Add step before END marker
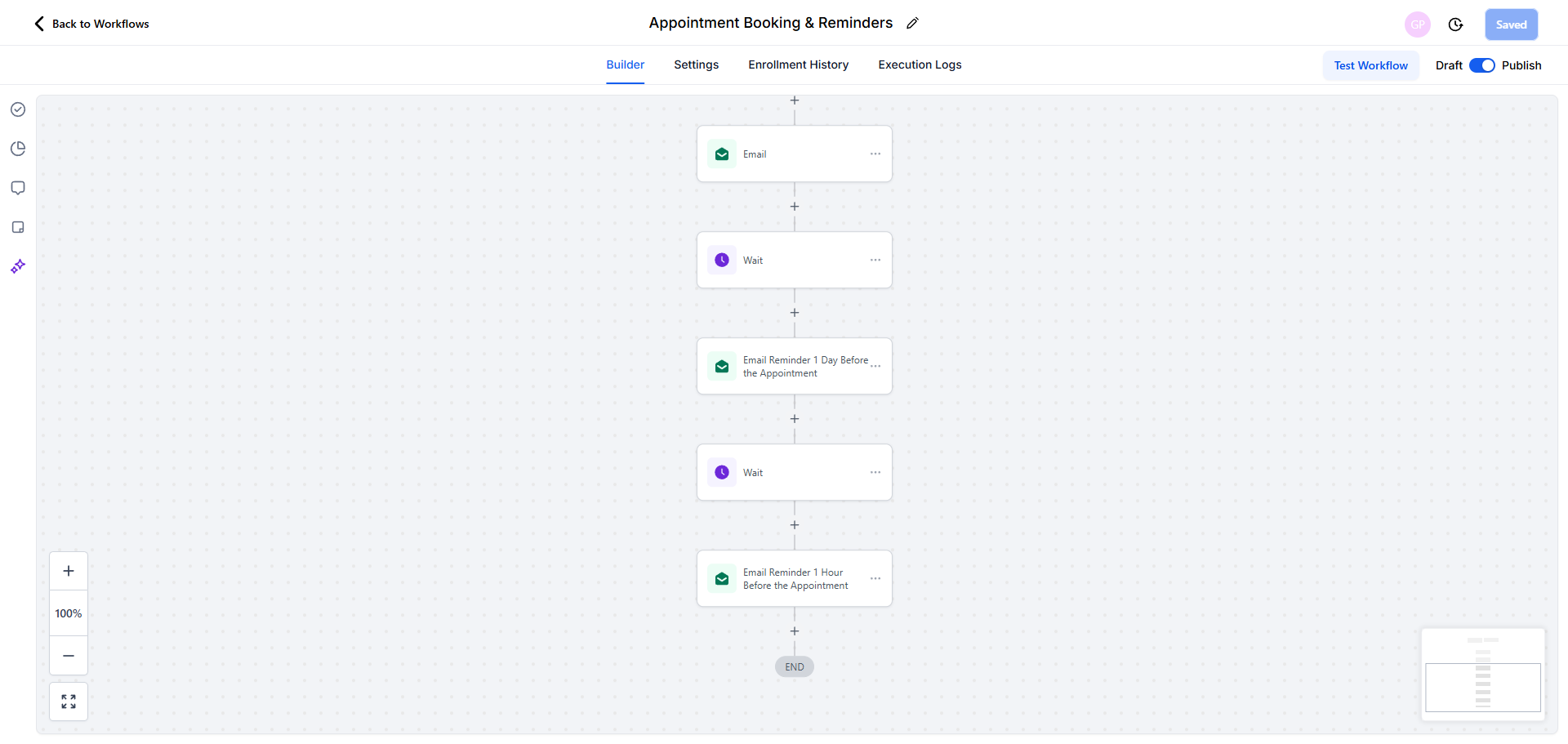Image resolution: width=1568 pixels, height=744 pixels. coord(794,631)
